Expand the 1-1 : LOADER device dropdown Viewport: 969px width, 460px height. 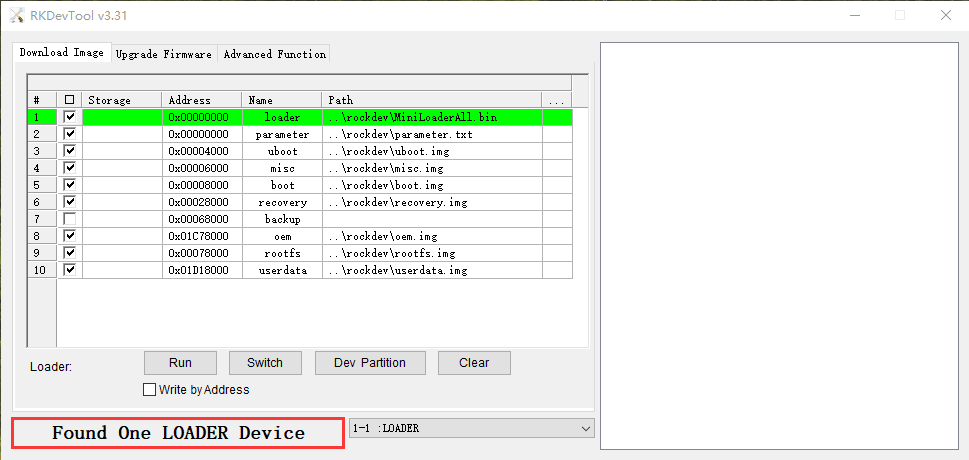click(585, 428)
